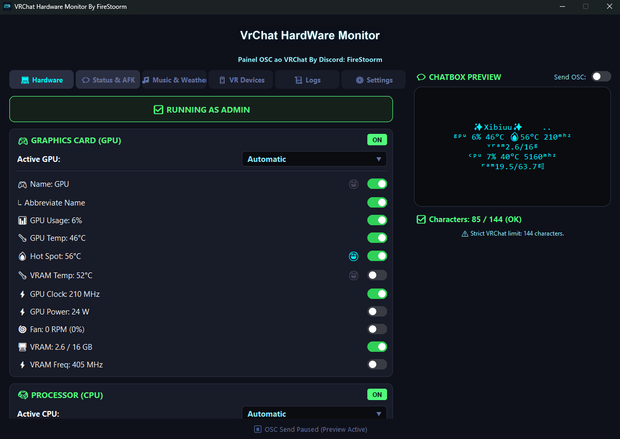Click the speech bubble icon beside Chatbox Preview

pos(421,77)
